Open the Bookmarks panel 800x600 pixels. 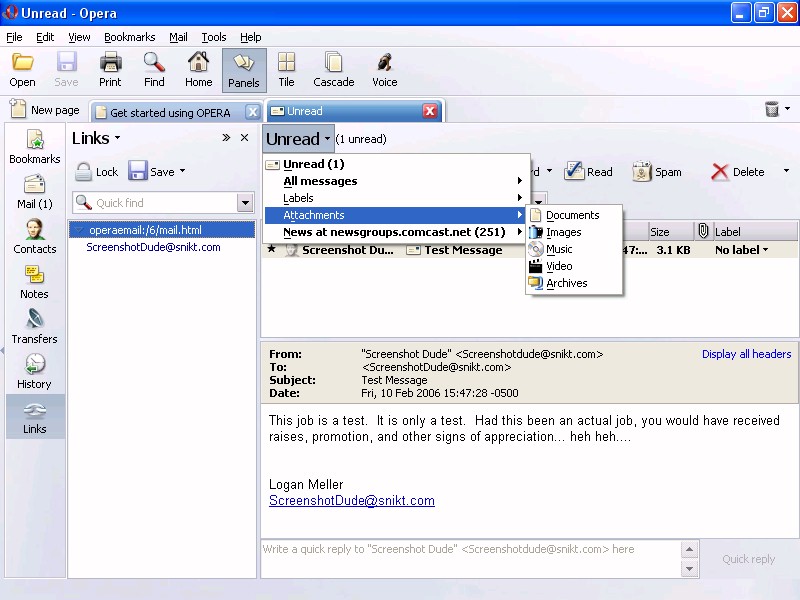(34, 147)
